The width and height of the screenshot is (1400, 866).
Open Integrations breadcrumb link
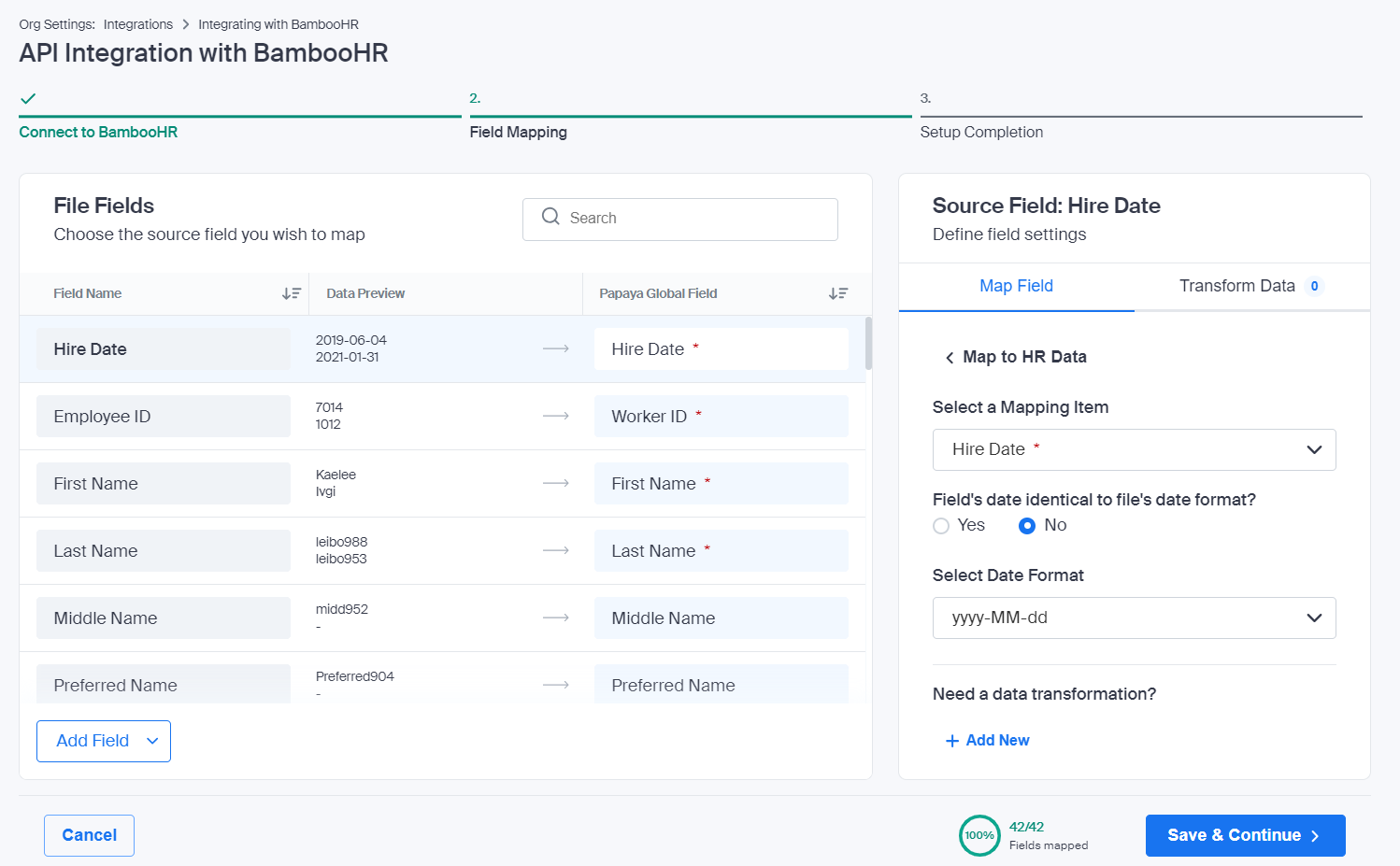(x=137, y=24)
